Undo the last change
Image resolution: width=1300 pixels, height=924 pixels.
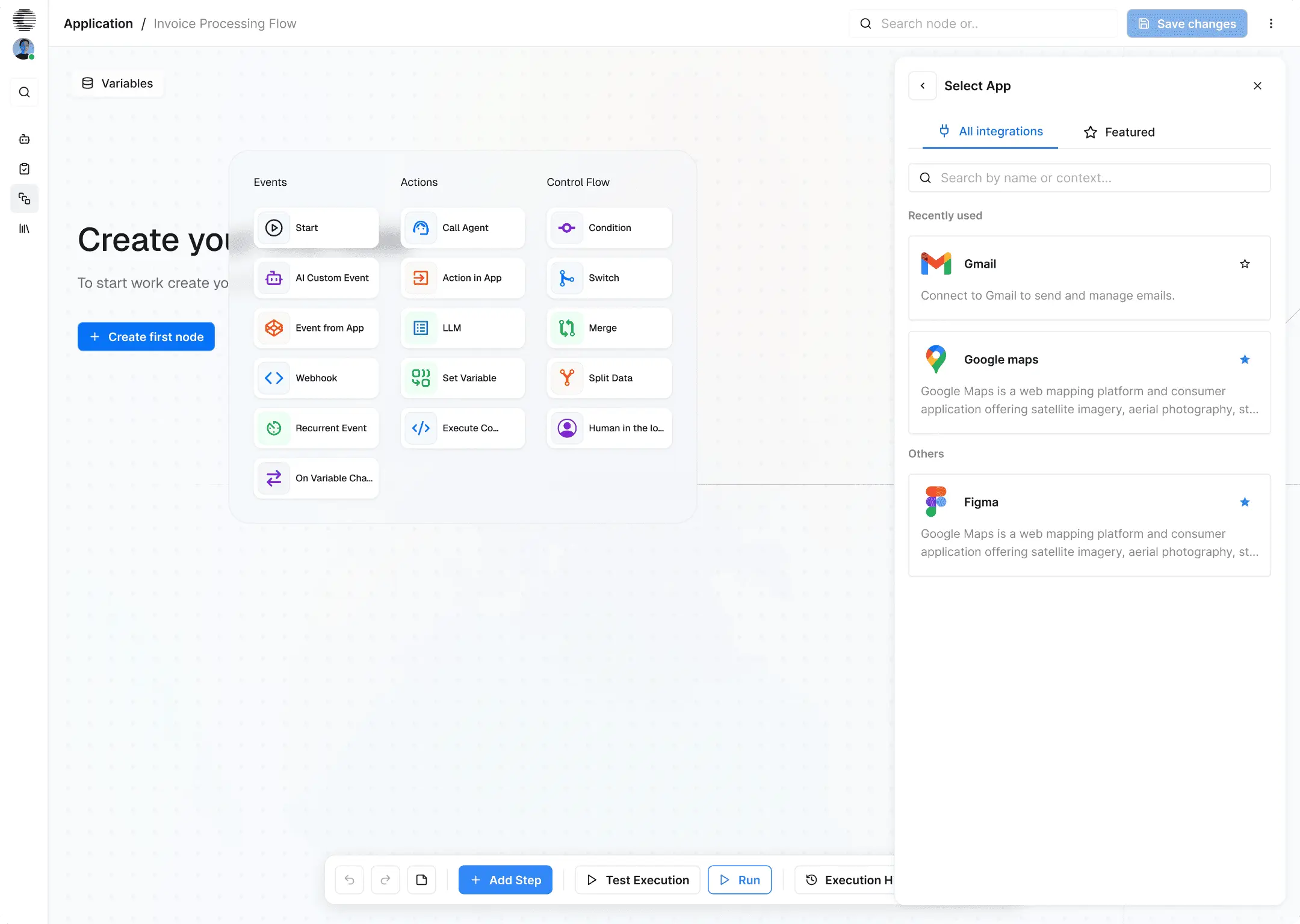[x=350, y=879]
